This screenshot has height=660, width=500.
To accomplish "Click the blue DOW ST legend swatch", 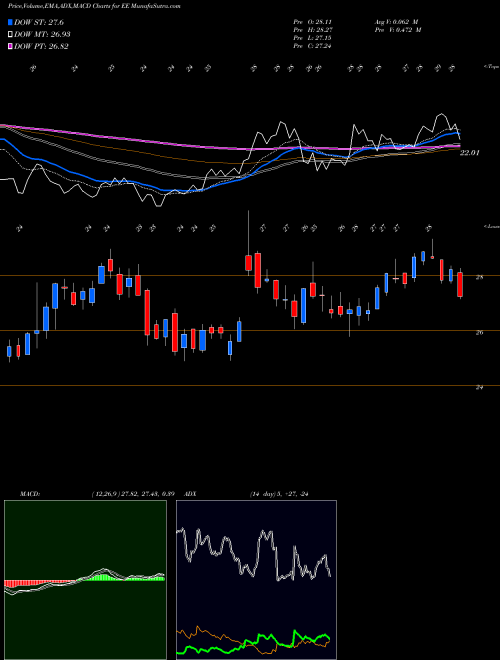I will click(x=11, y=22).
